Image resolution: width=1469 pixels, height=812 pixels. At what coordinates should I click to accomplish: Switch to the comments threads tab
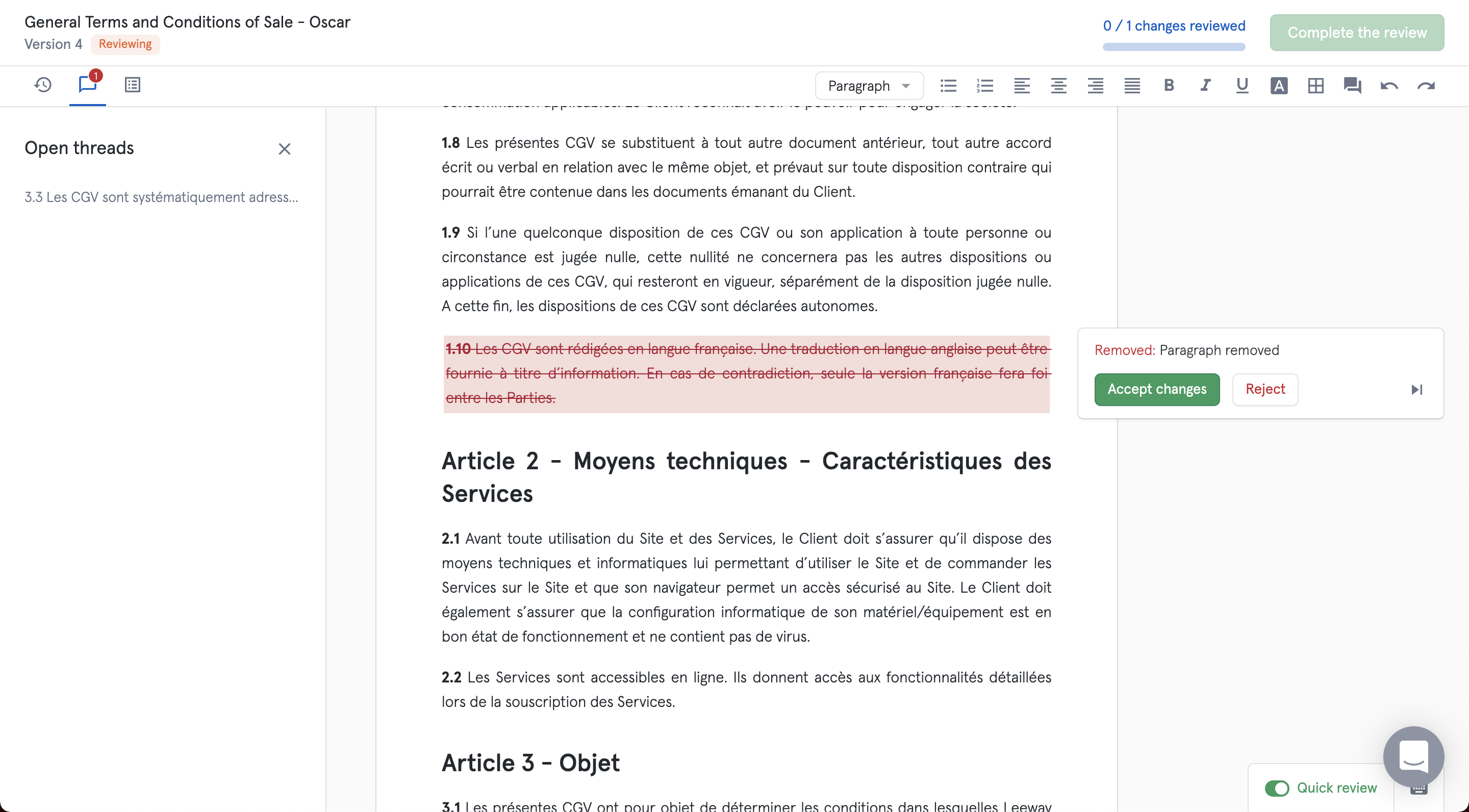point(87,85)
